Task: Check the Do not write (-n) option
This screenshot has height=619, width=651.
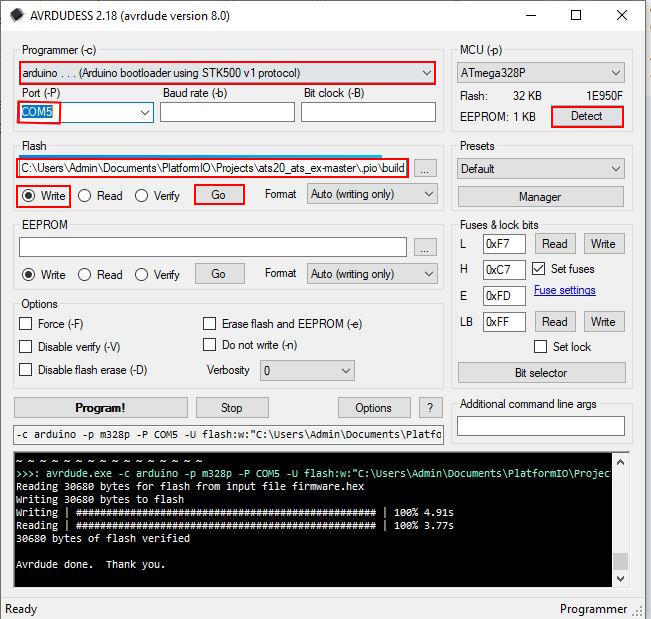Action: point(209,345)
